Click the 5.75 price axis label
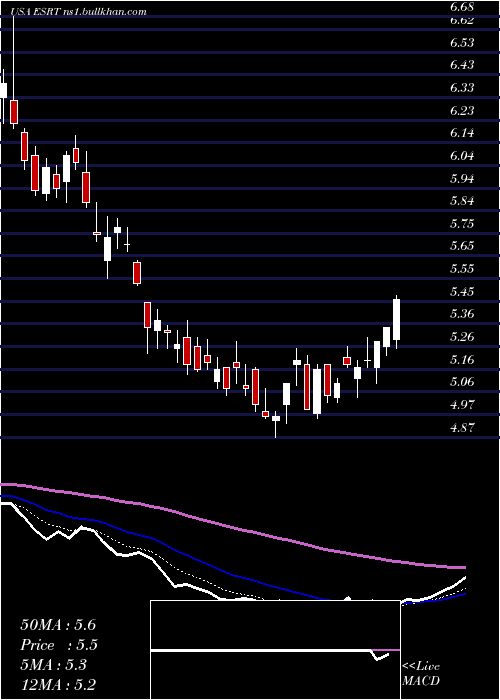The height and width of the screenshot is (700, 500). pyautogui.click(x=462, y=223)
